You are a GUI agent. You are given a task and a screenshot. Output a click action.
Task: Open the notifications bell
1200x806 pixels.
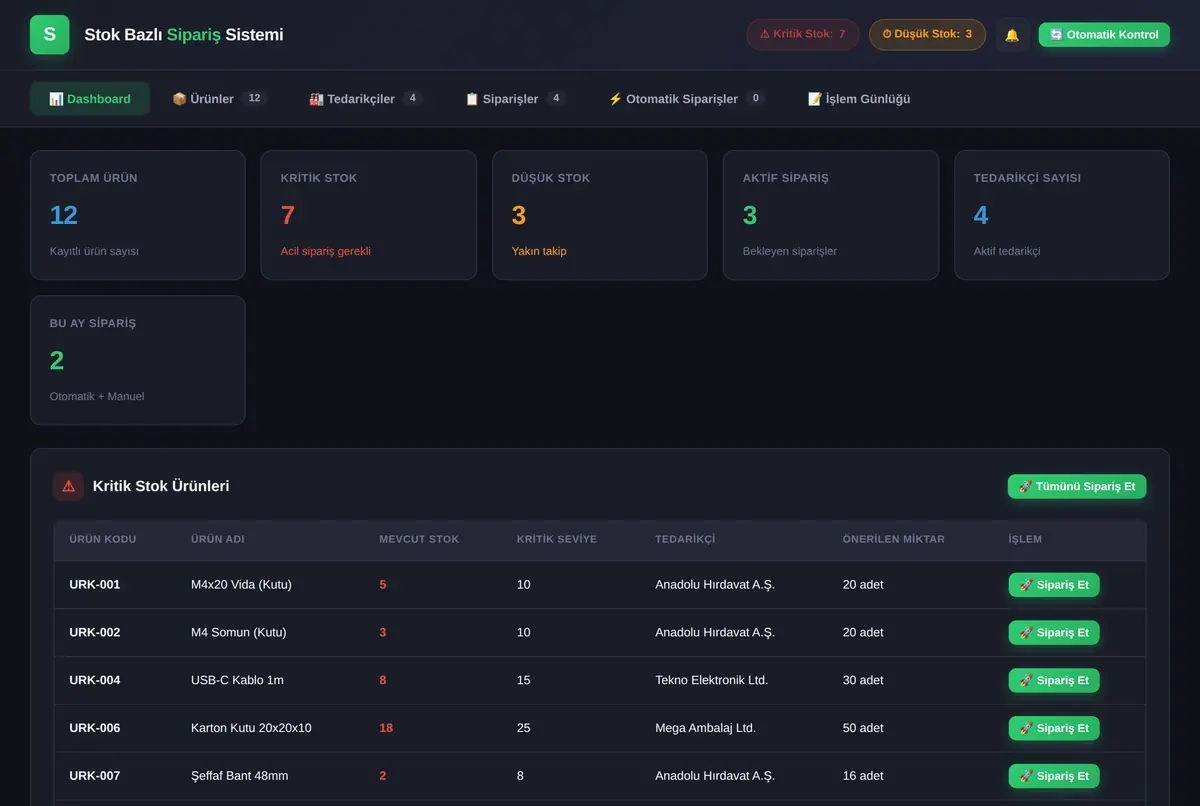click(x=1012, y=35)
